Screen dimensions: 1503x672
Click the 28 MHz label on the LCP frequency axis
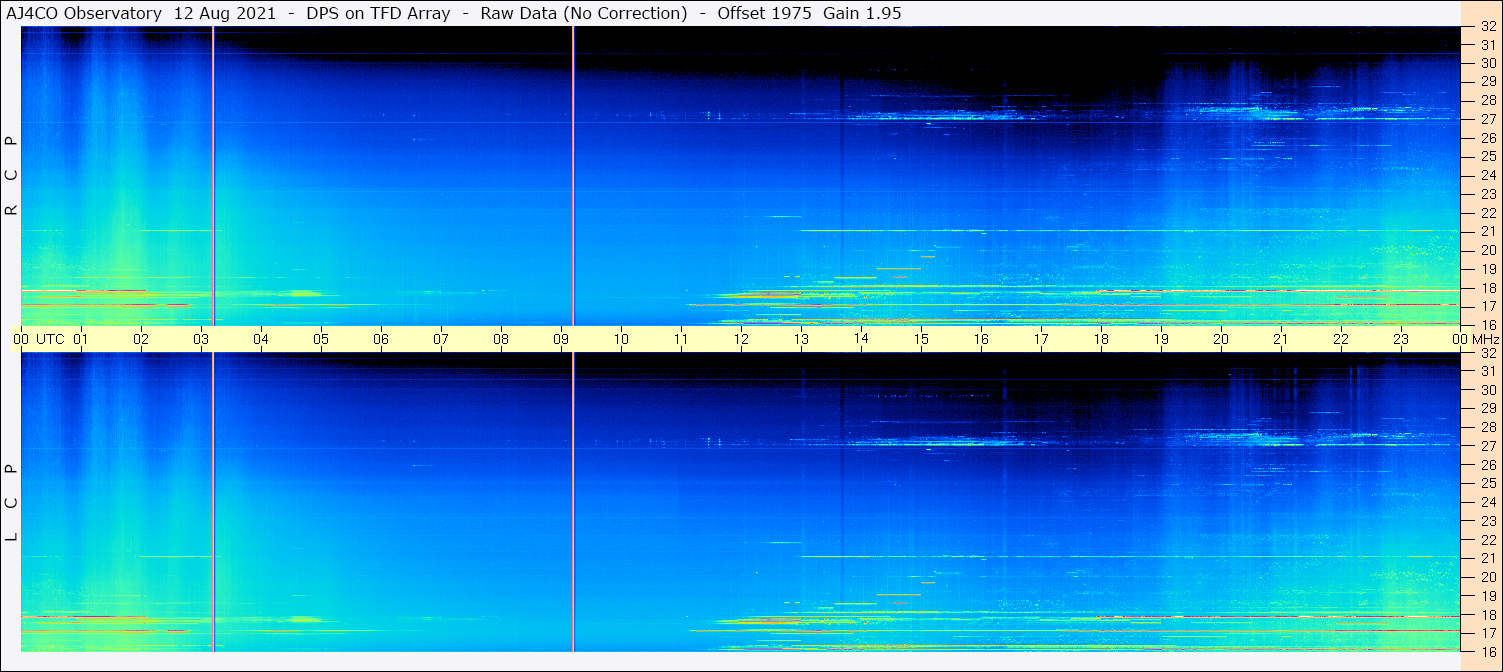1487,427
